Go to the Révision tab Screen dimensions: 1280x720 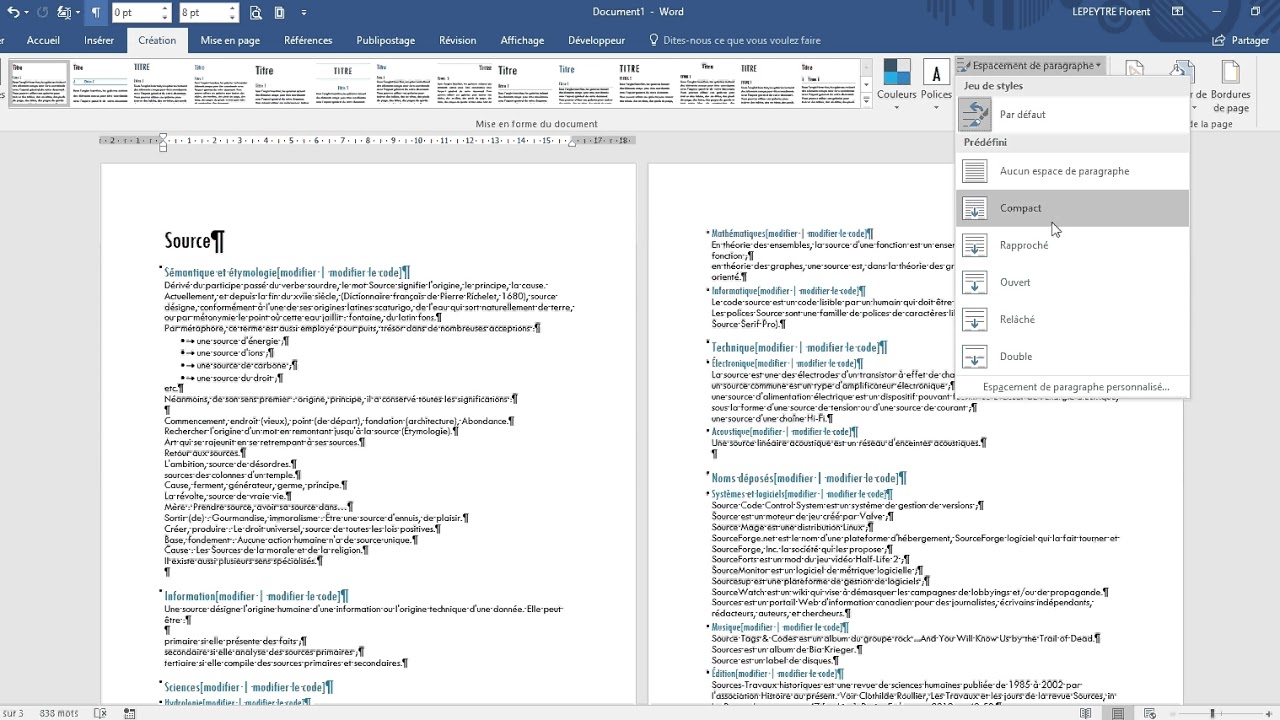click(x=457, y=40)
